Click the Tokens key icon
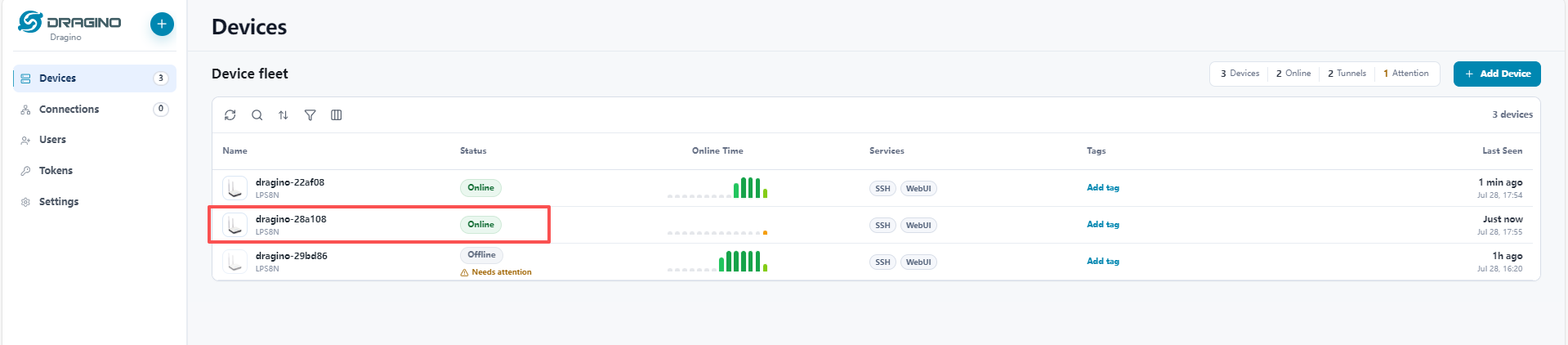 click(25, 171)
